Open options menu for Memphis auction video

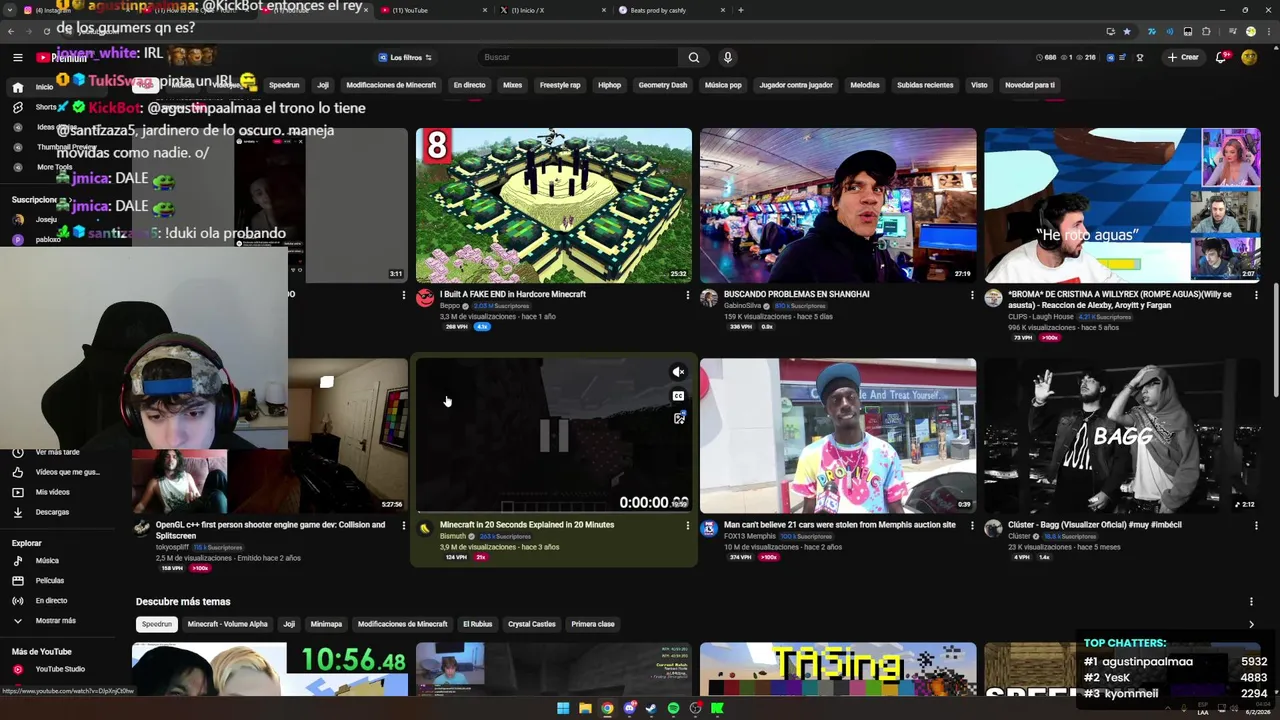click(971, 525)
